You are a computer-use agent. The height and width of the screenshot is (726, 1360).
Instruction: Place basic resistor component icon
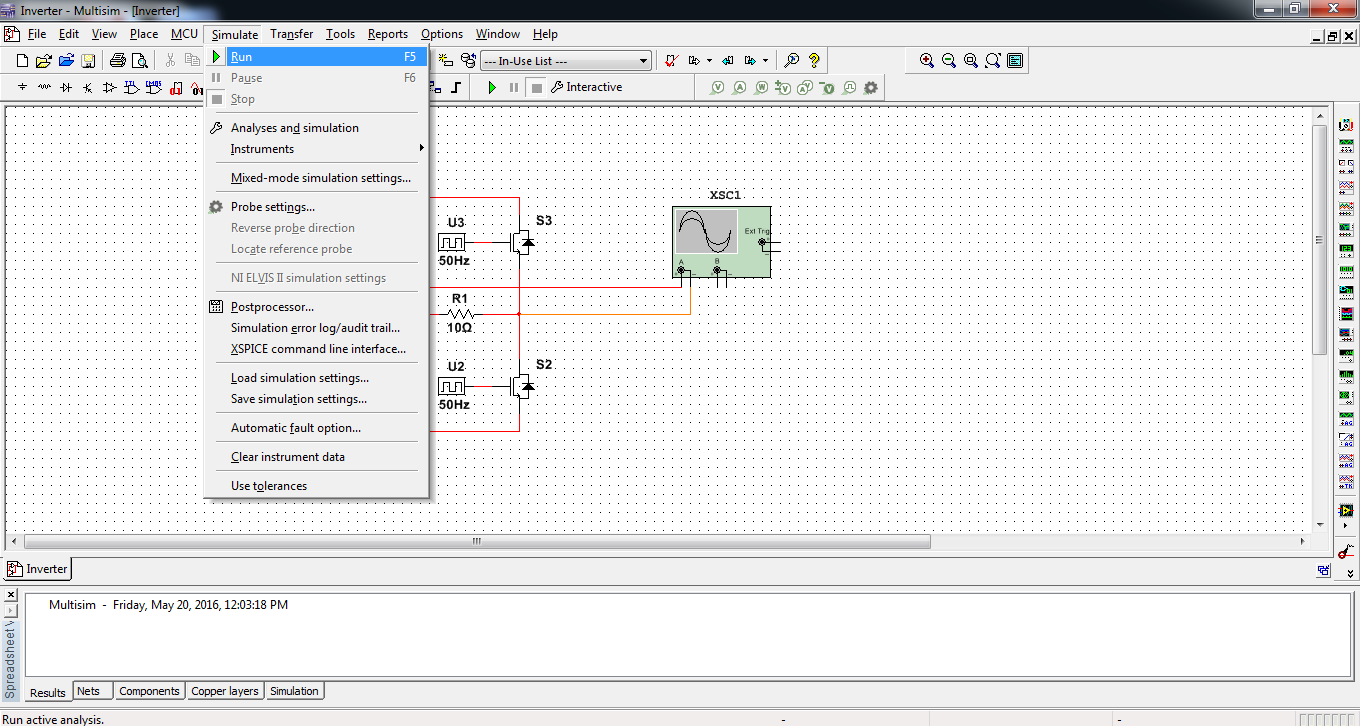point(44,87)
